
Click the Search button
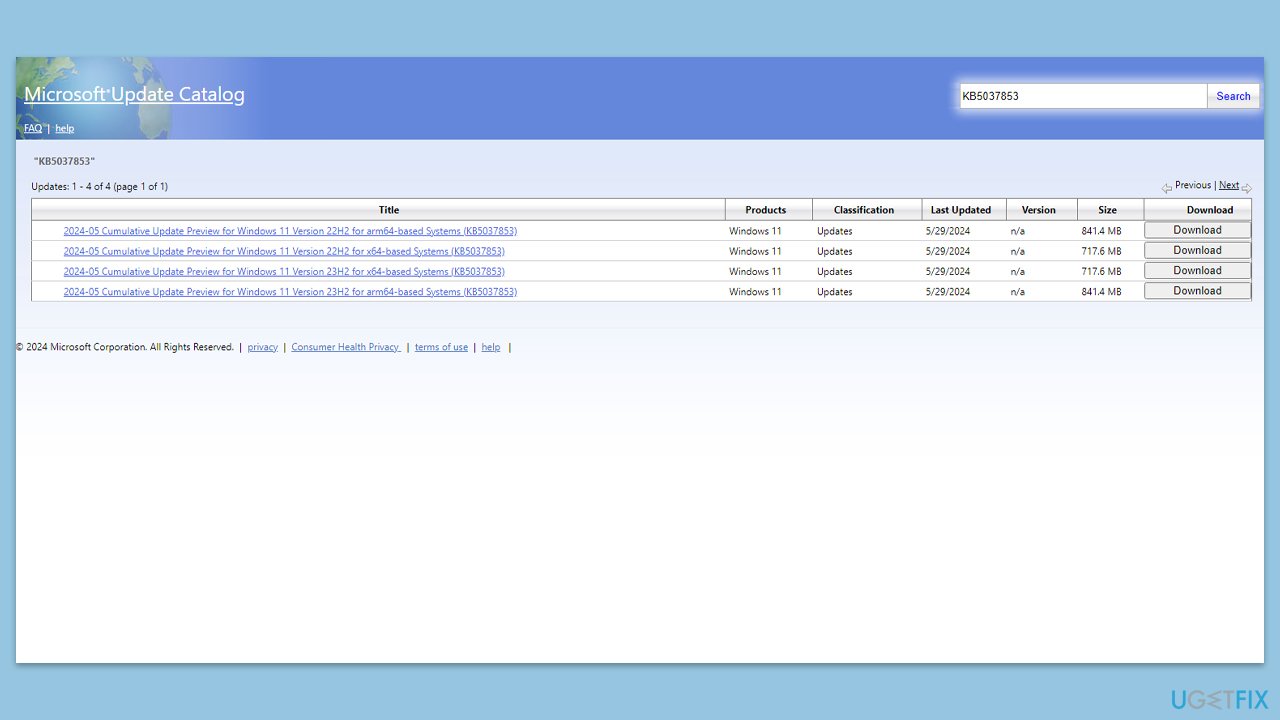coord(1233,96)
